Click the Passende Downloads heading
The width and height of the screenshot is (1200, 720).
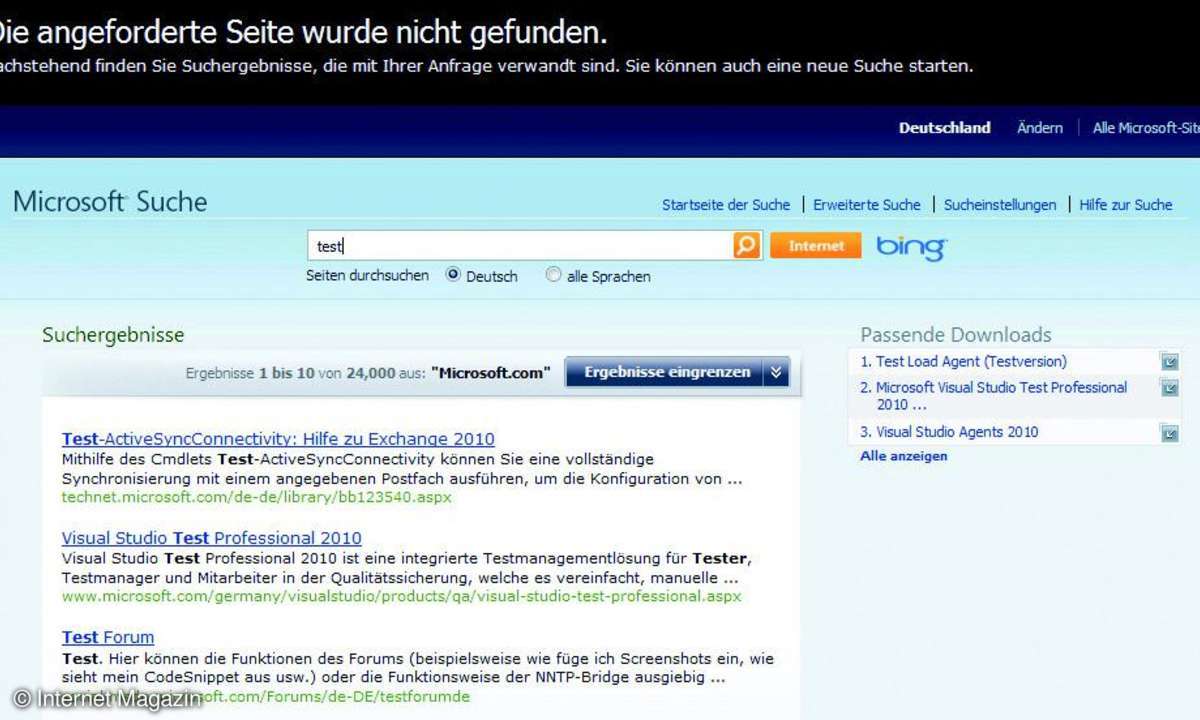coord(956,335)
